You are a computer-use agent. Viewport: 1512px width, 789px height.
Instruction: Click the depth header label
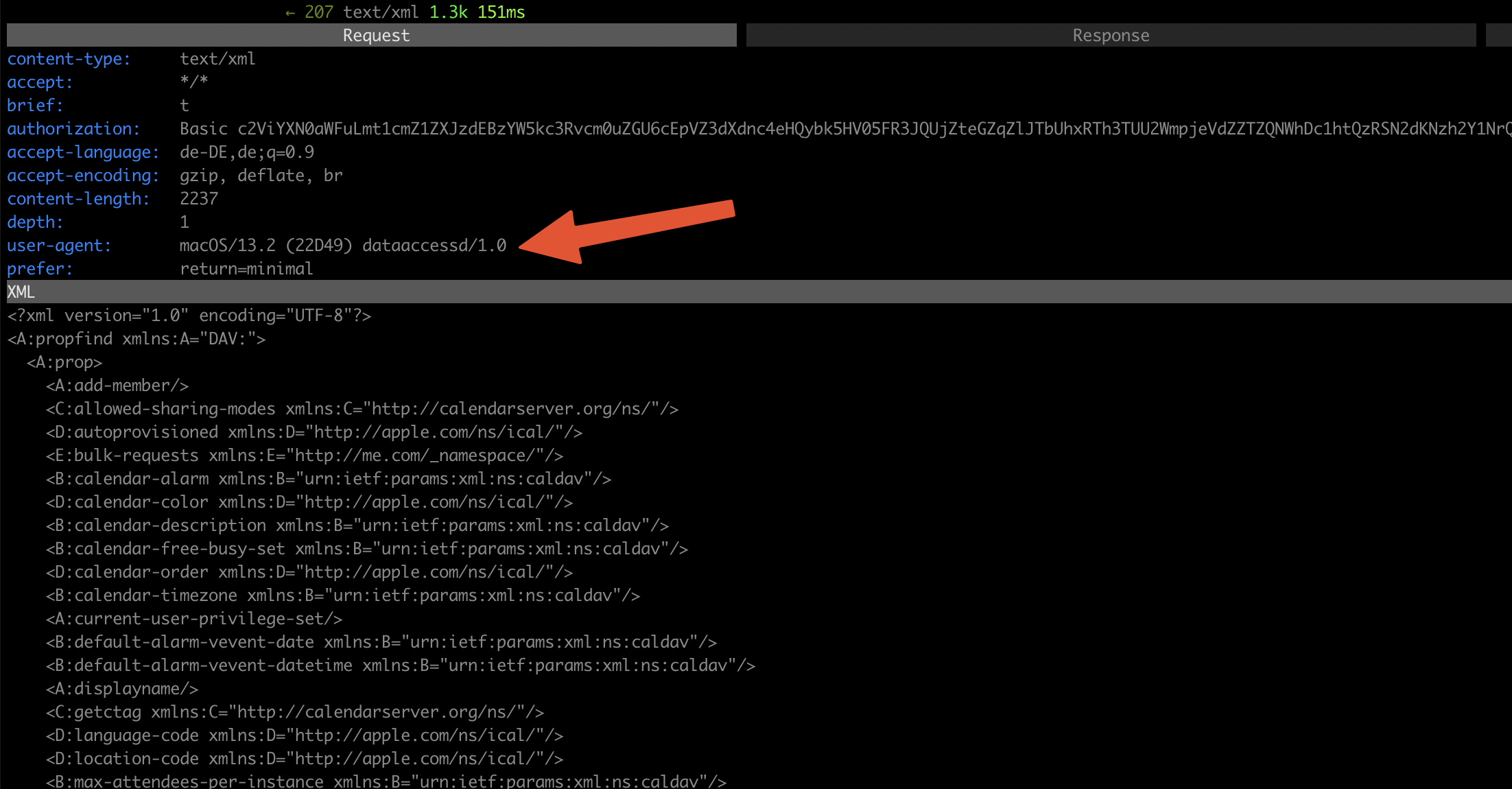click(35, 222)
